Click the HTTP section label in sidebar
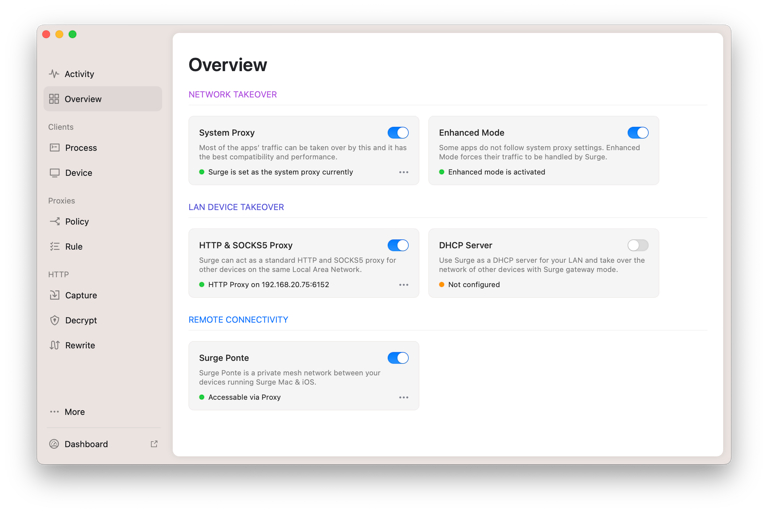Viewport: 768px width, 513px height. coord(58,274)
